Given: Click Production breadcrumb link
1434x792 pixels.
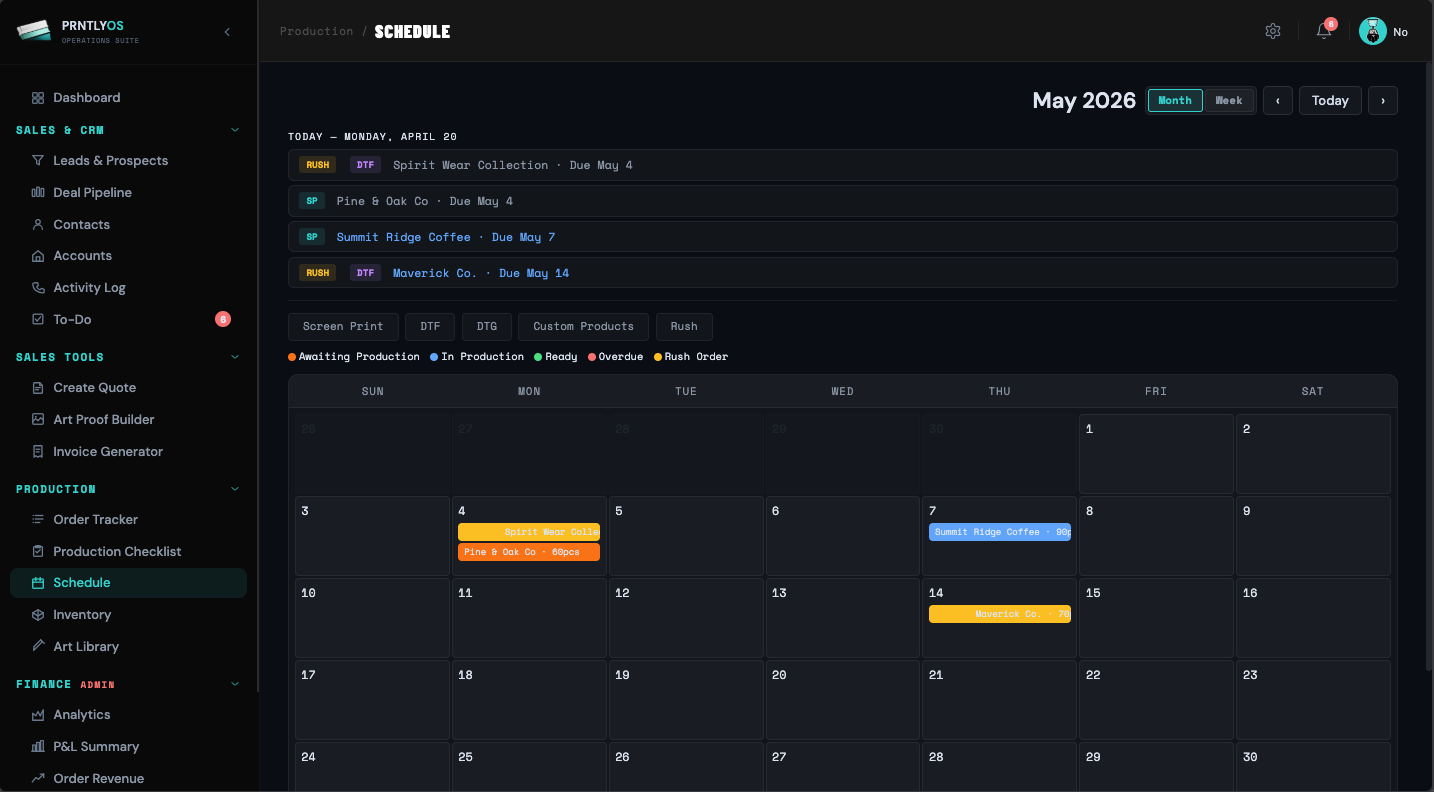Looking at the screenshot, I should coord(316,32).
